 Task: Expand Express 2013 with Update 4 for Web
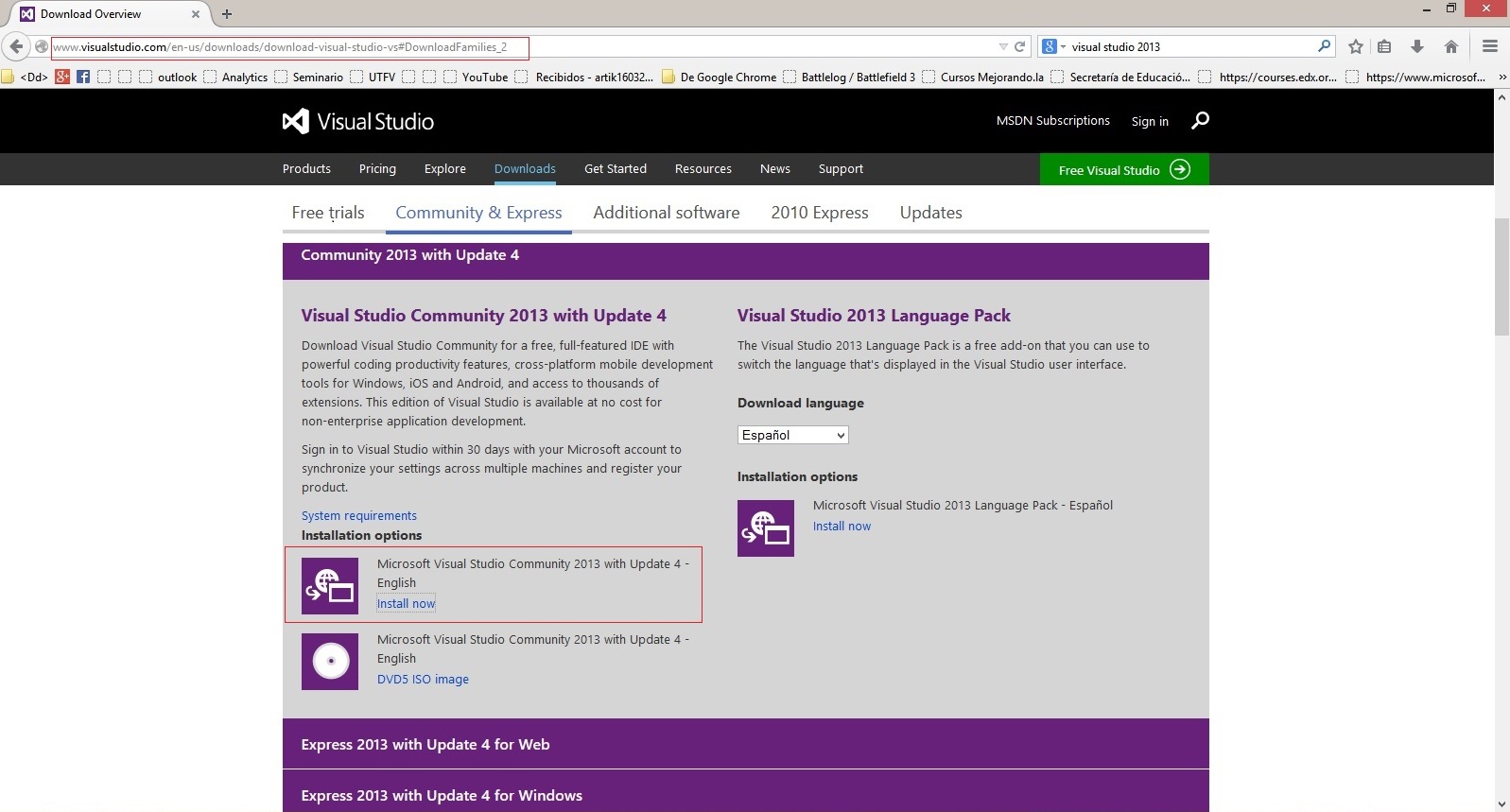tap(745, 744)
